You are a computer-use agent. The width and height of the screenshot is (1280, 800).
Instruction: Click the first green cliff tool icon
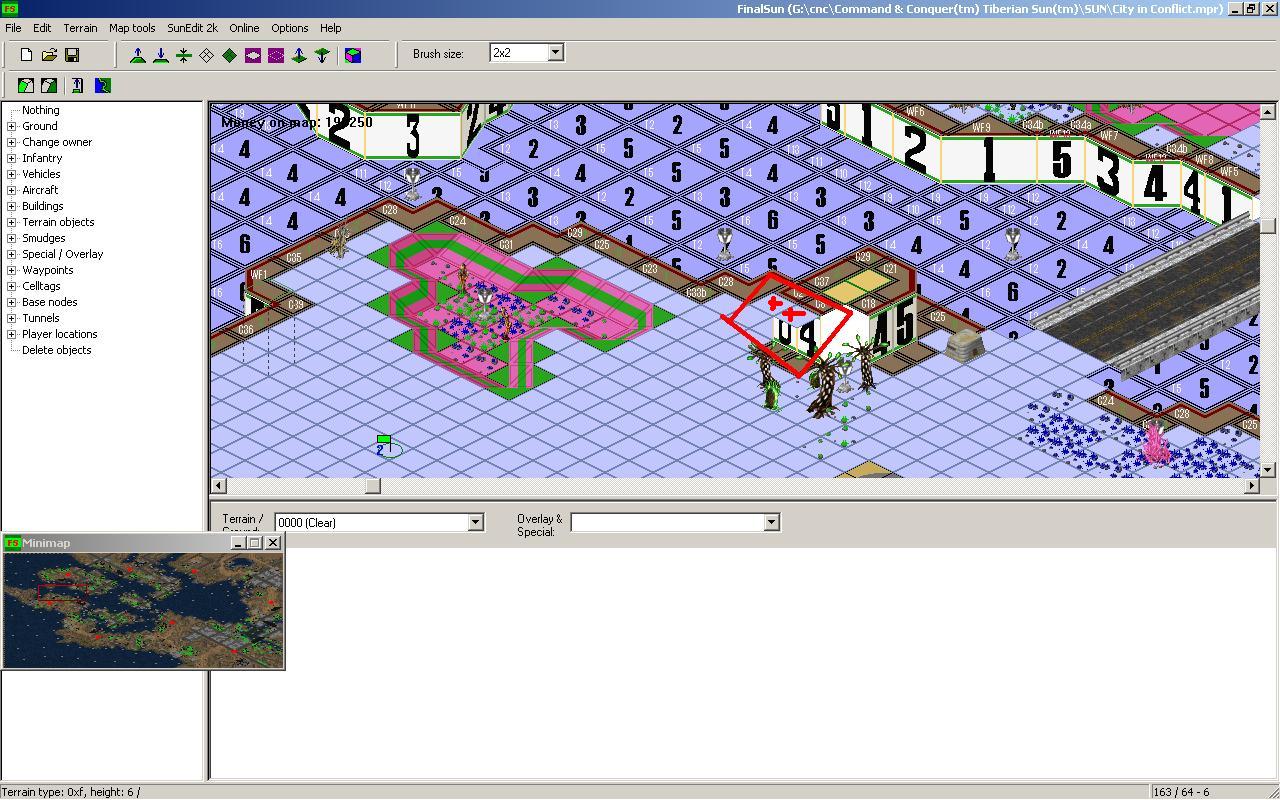pos(26,86)
